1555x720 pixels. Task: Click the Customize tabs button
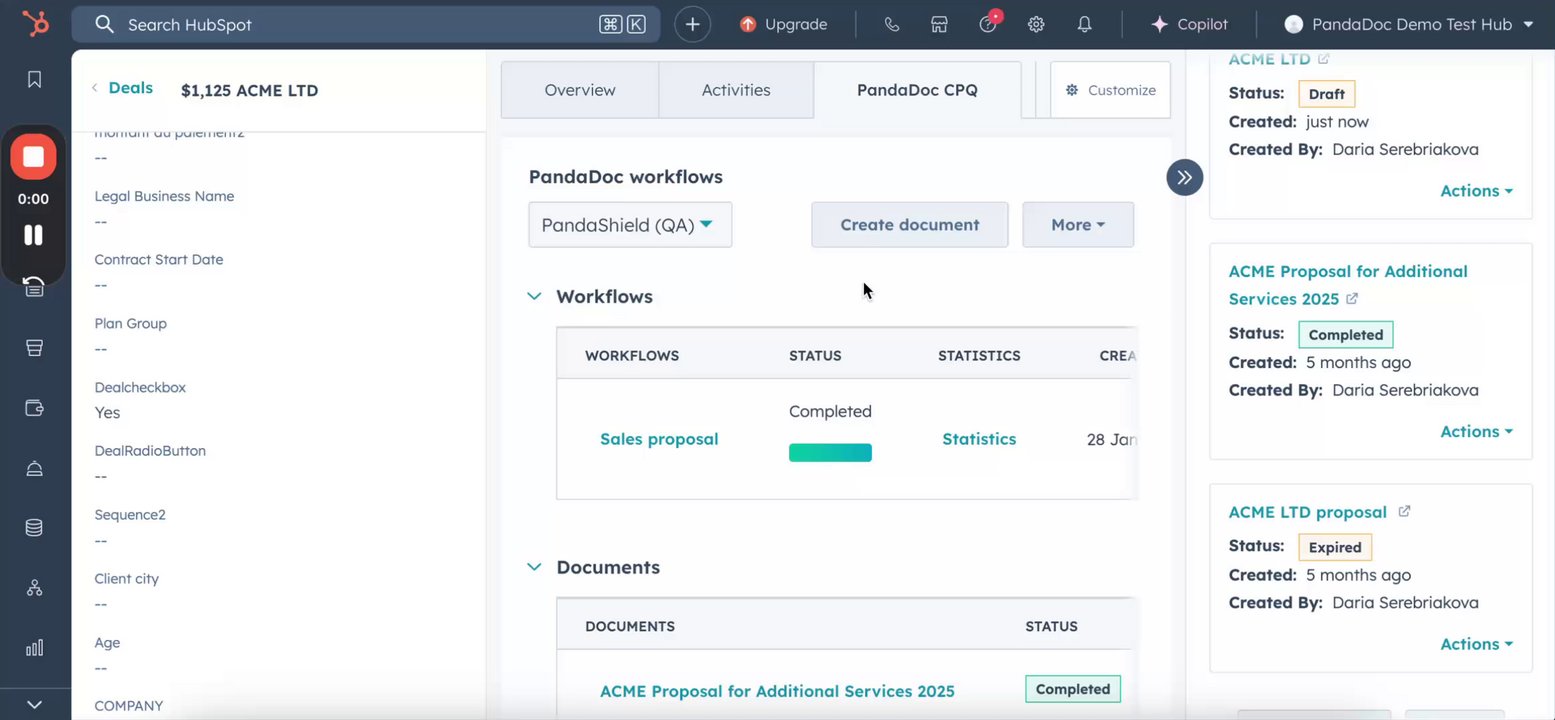click(1110, 90)
